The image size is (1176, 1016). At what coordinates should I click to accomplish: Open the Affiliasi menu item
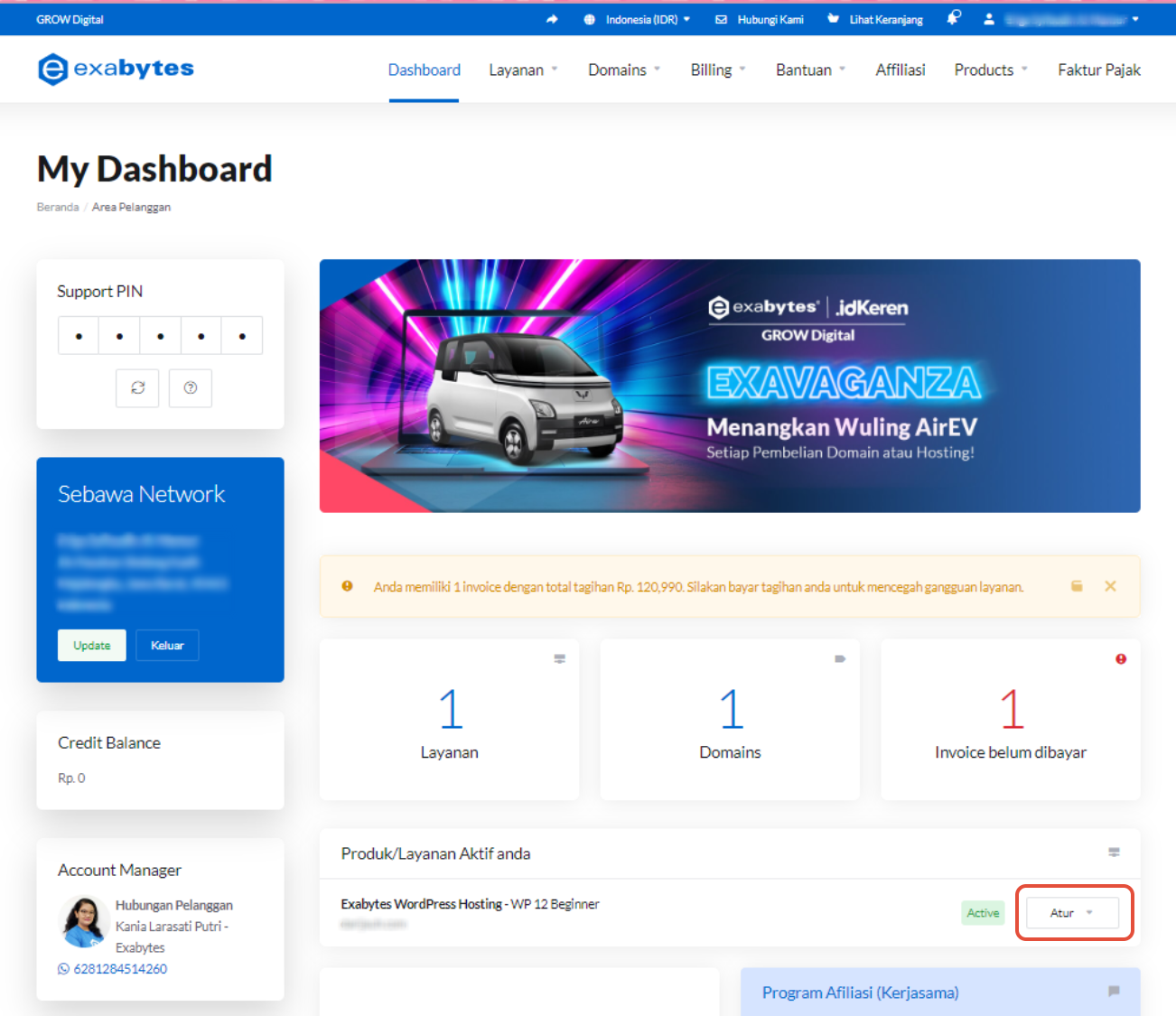(901, 70)
